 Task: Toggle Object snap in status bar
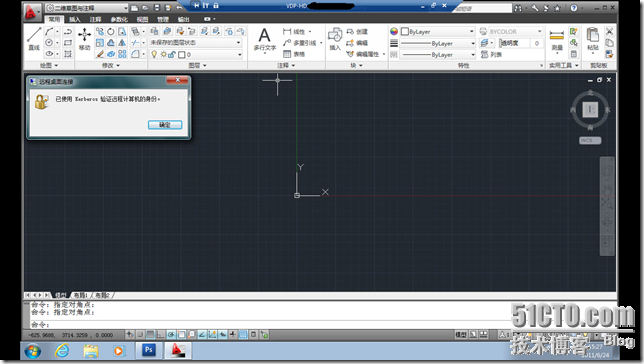click(x=181, y=334)
